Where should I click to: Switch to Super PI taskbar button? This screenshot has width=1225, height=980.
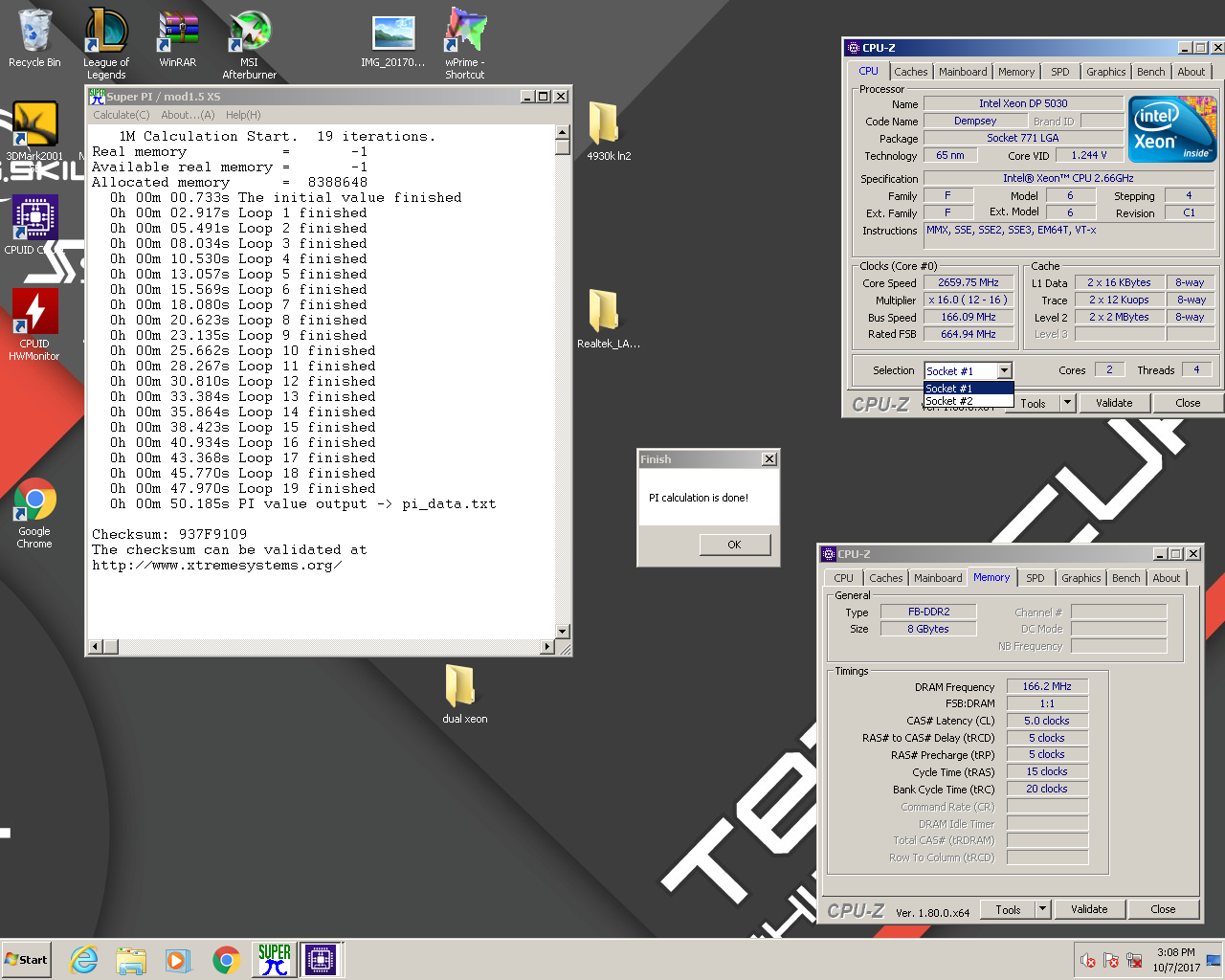[275, 960]
